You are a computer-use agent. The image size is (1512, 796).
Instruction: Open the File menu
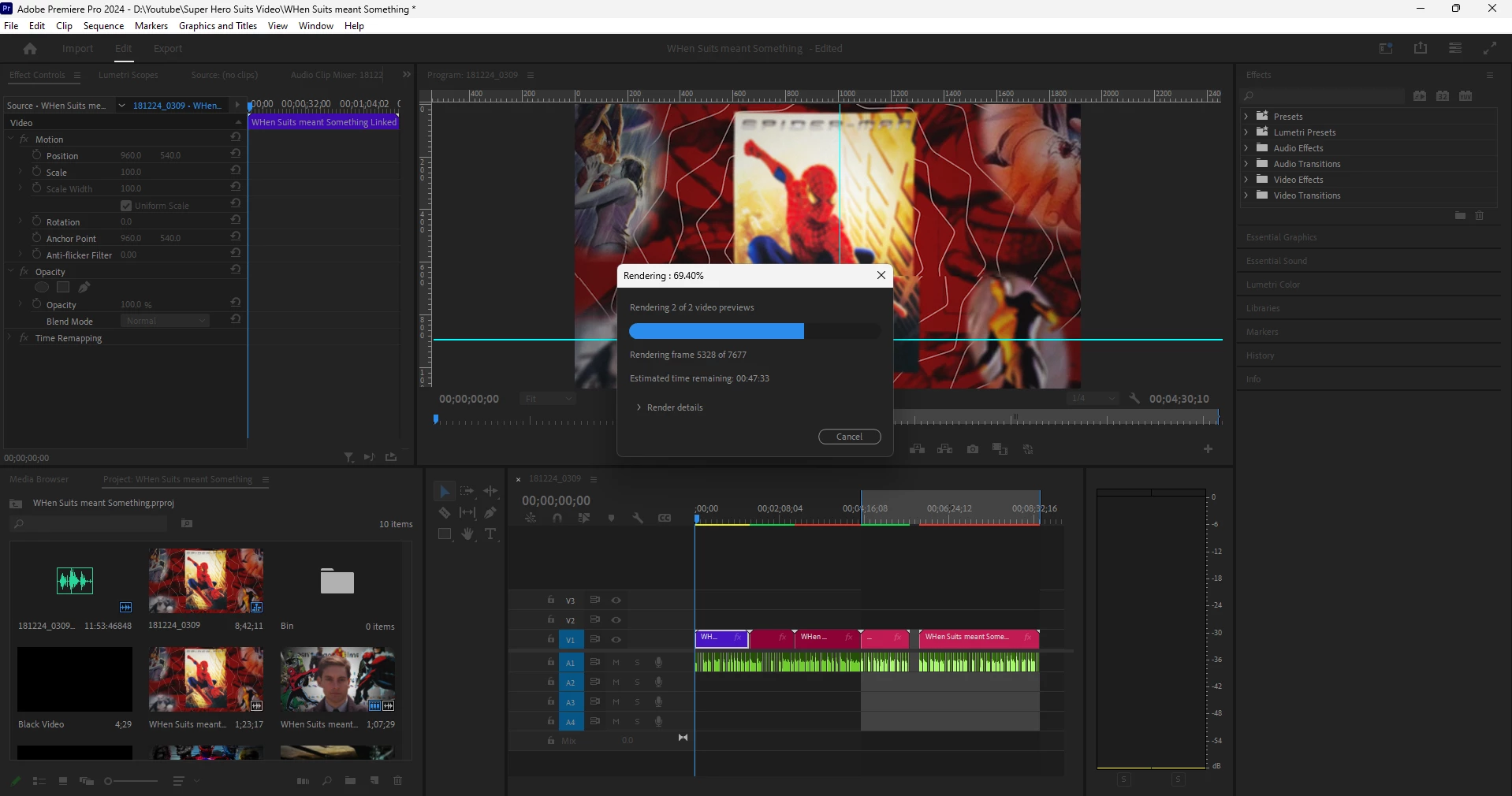coord(11,26)
